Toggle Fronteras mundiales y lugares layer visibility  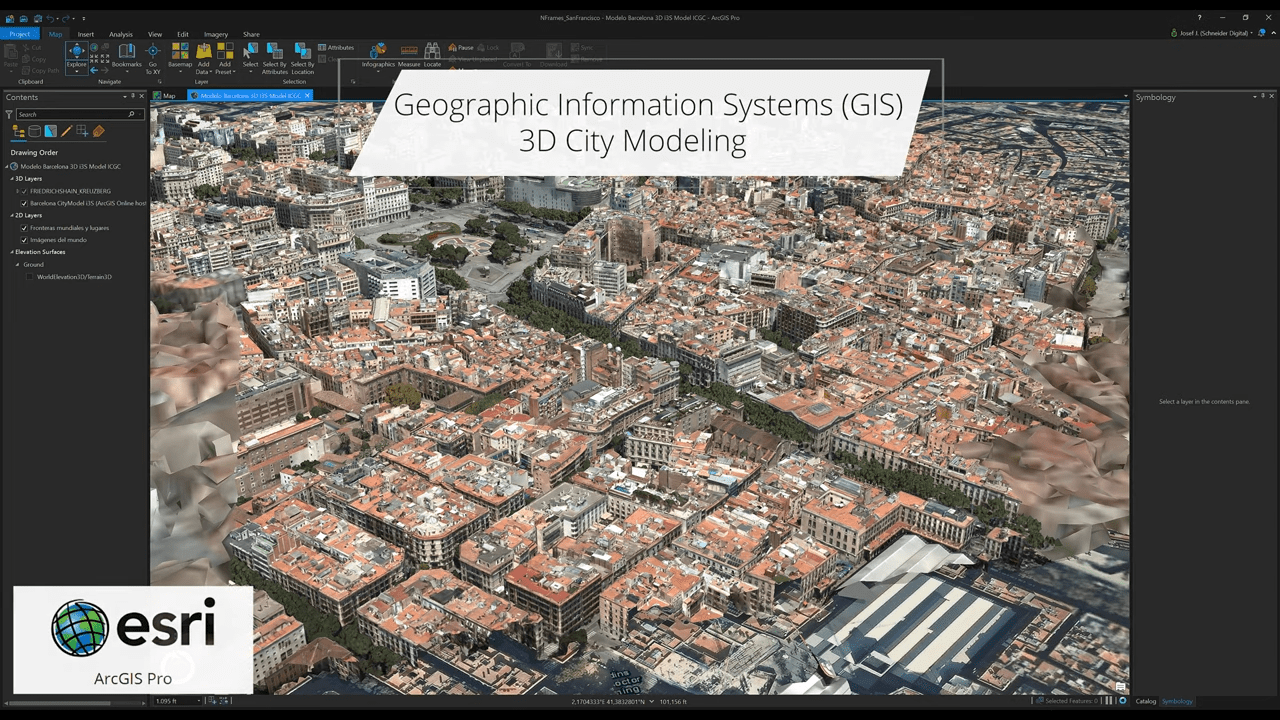coord(24,228)
